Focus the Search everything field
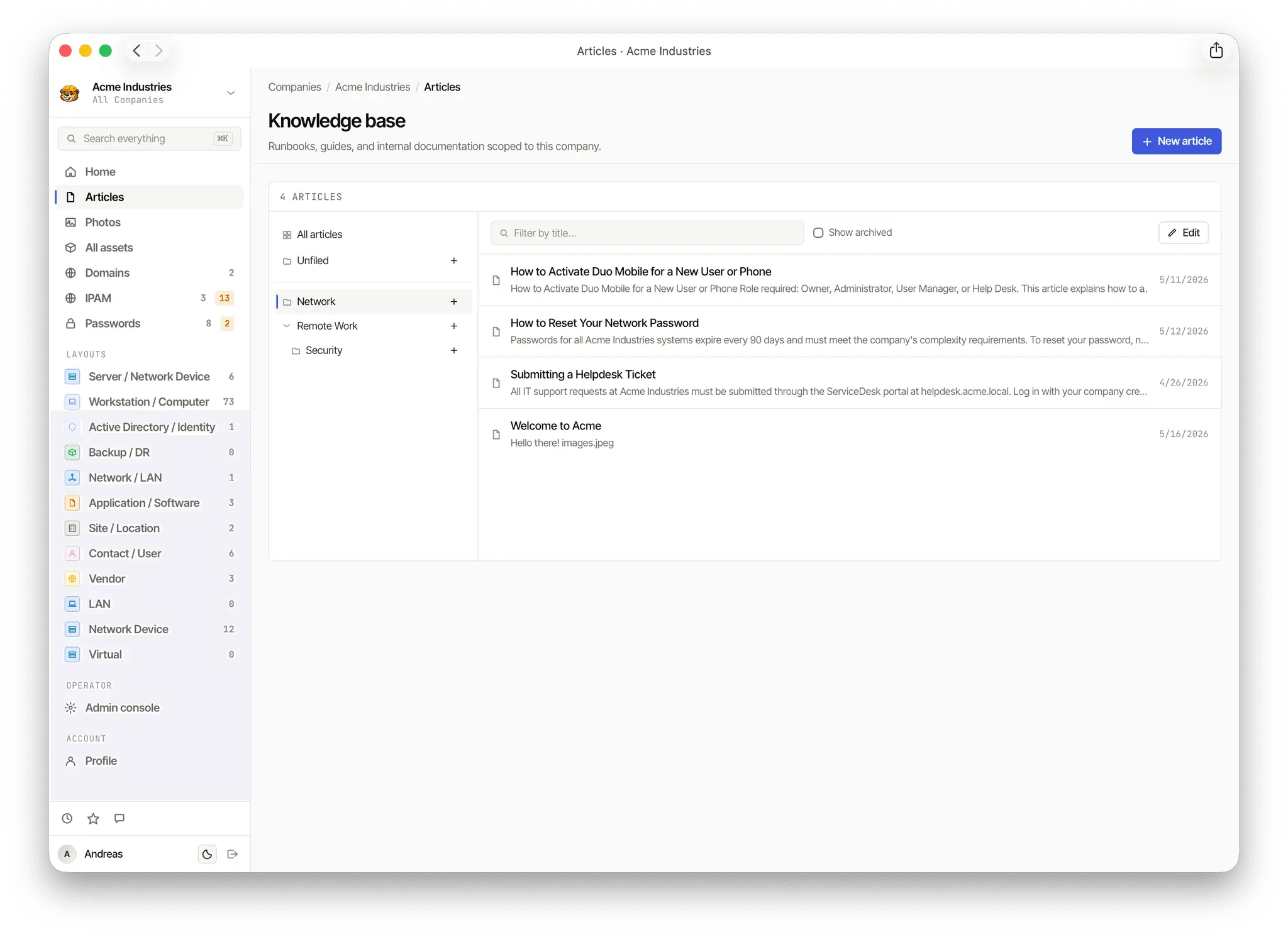 150,138
